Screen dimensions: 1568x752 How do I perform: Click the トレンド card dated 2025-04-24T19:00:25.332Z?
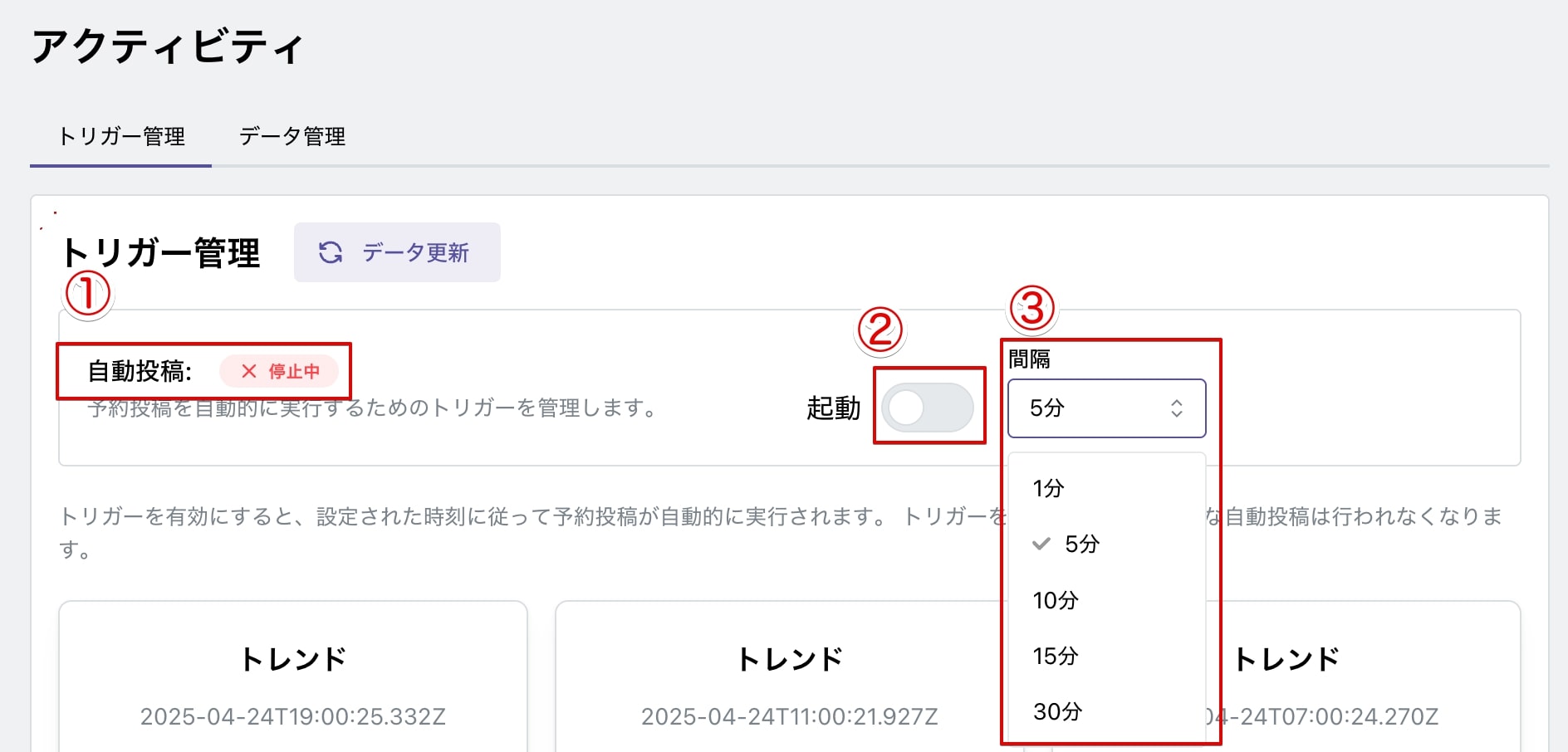293,676
